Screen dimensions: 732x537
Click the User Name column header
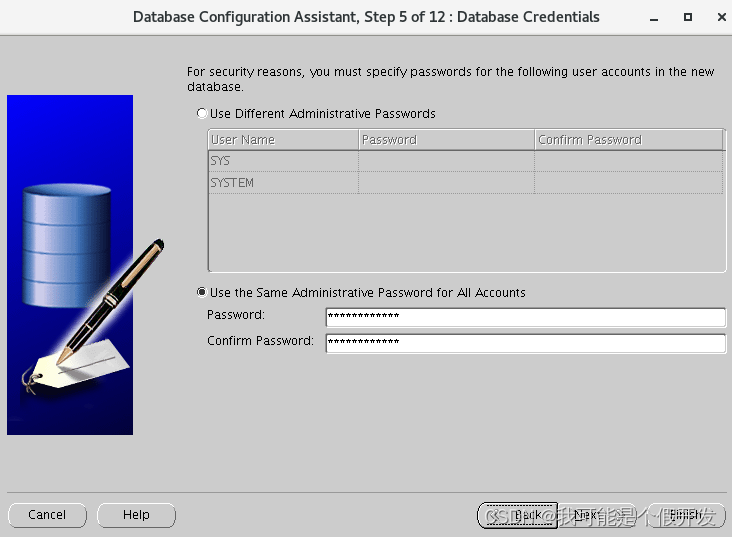[283, 140]
